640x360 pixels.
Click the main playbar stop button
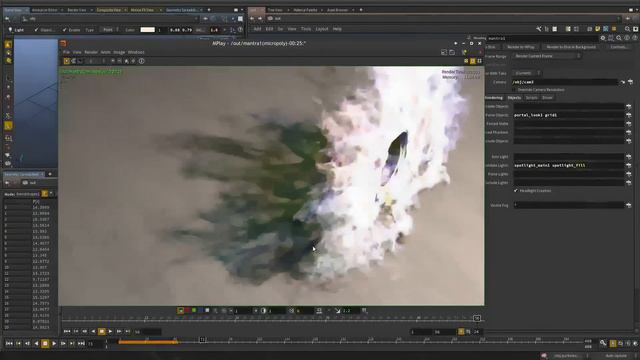(45, 344)
